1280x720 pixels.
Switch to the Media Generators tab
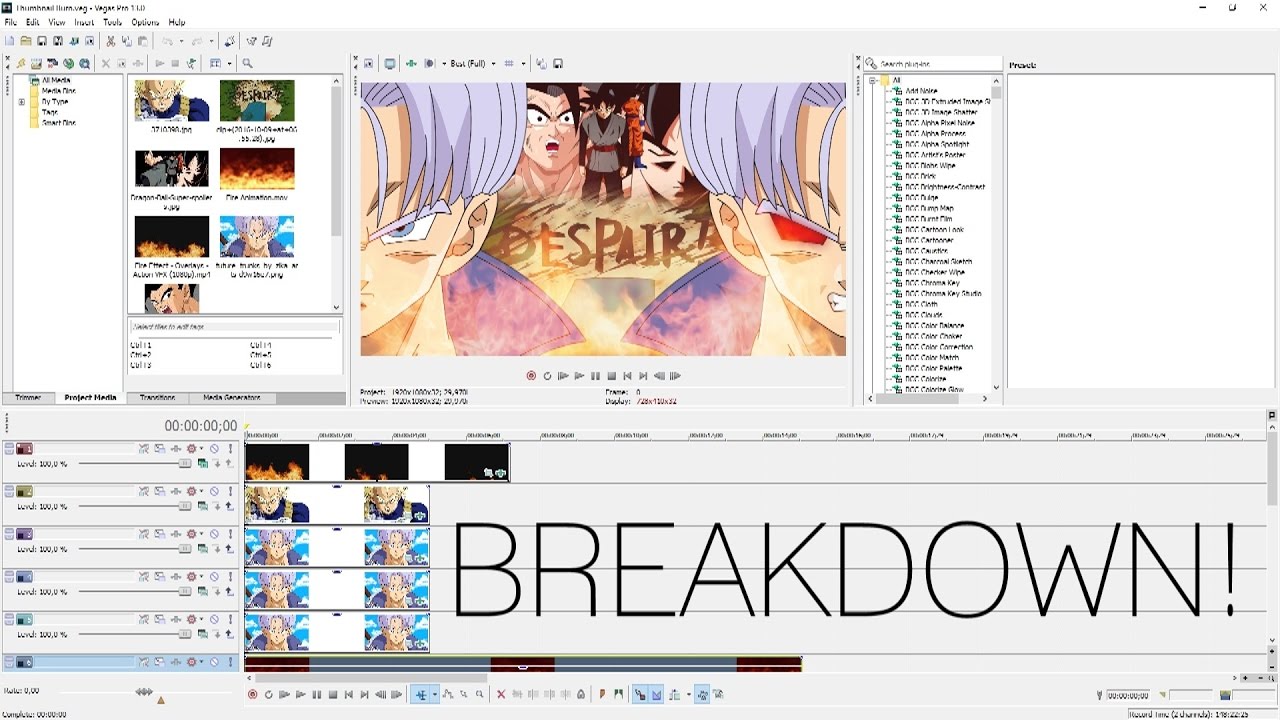point(231,397)
